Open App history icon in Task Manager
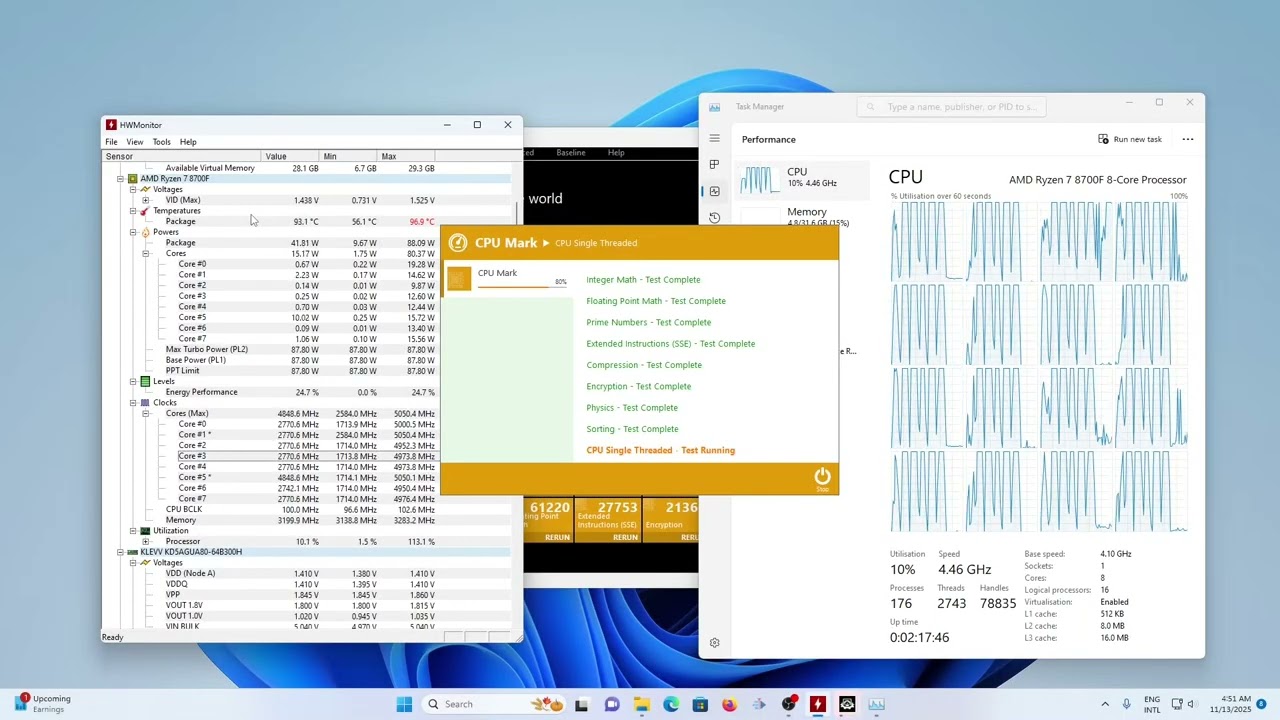Image resolution: width=1280 pixels, height=720 pixels. click(x=714, y=218)
